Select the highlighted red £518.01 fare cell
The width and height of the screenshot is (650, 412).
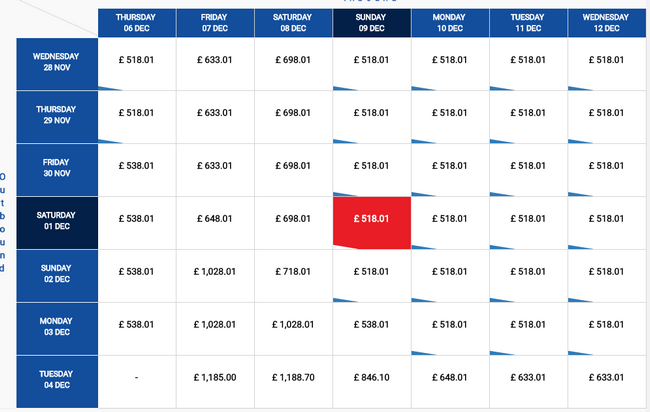(372, 223)
